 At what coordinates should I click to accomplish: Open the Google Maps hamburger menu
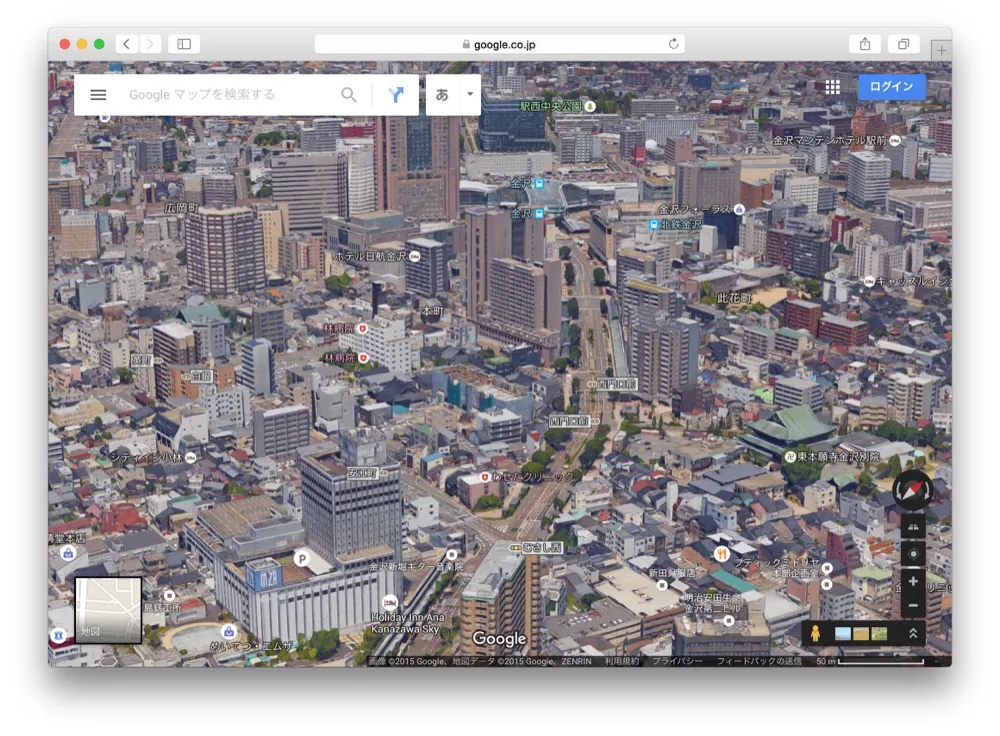click(x=97, y=93)
